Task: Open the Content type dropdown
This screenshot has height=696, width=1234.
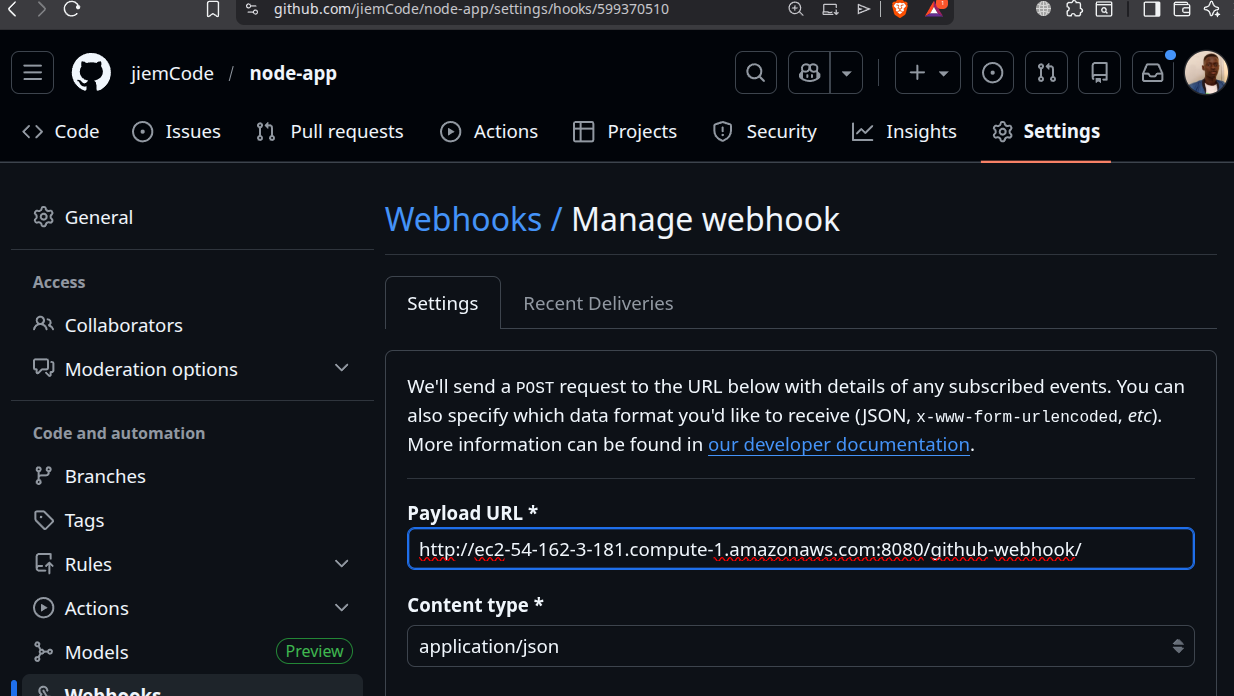Action: (800, 646)
